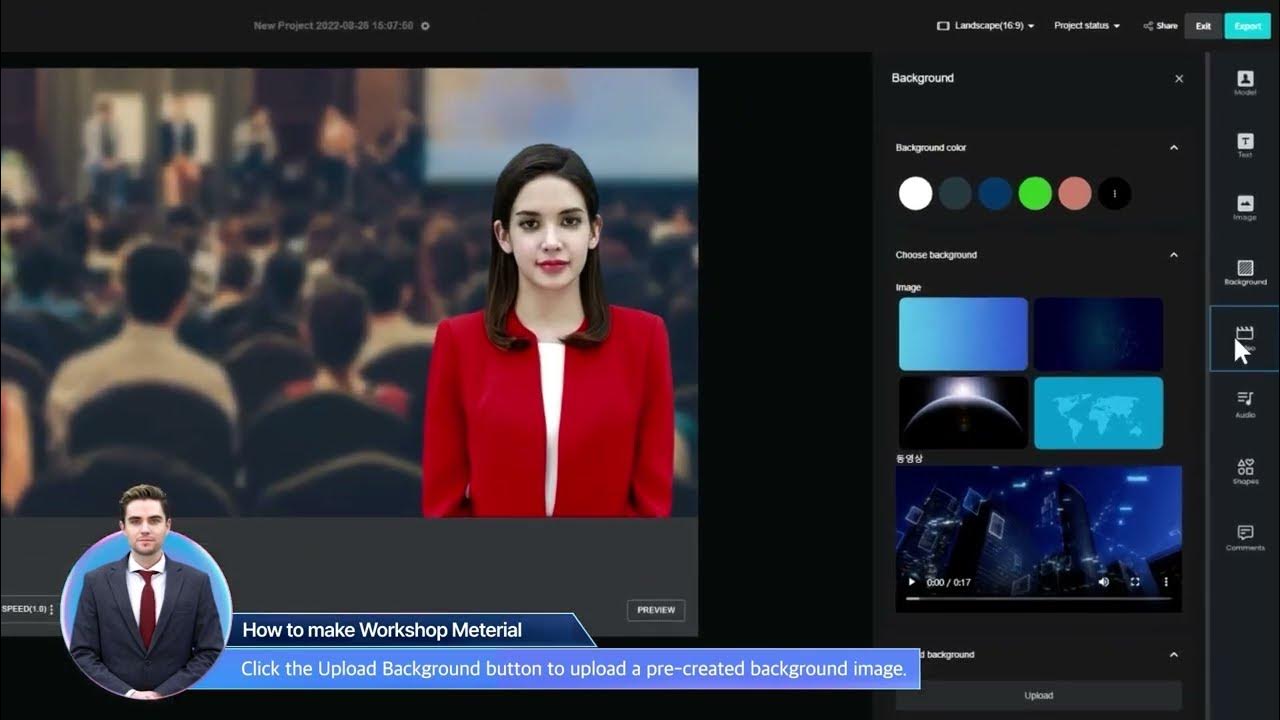Image resolution: width=1280 pixels, height=720 pixels.
Task: Open the Video panel icon
Action: click(1245, 338)
